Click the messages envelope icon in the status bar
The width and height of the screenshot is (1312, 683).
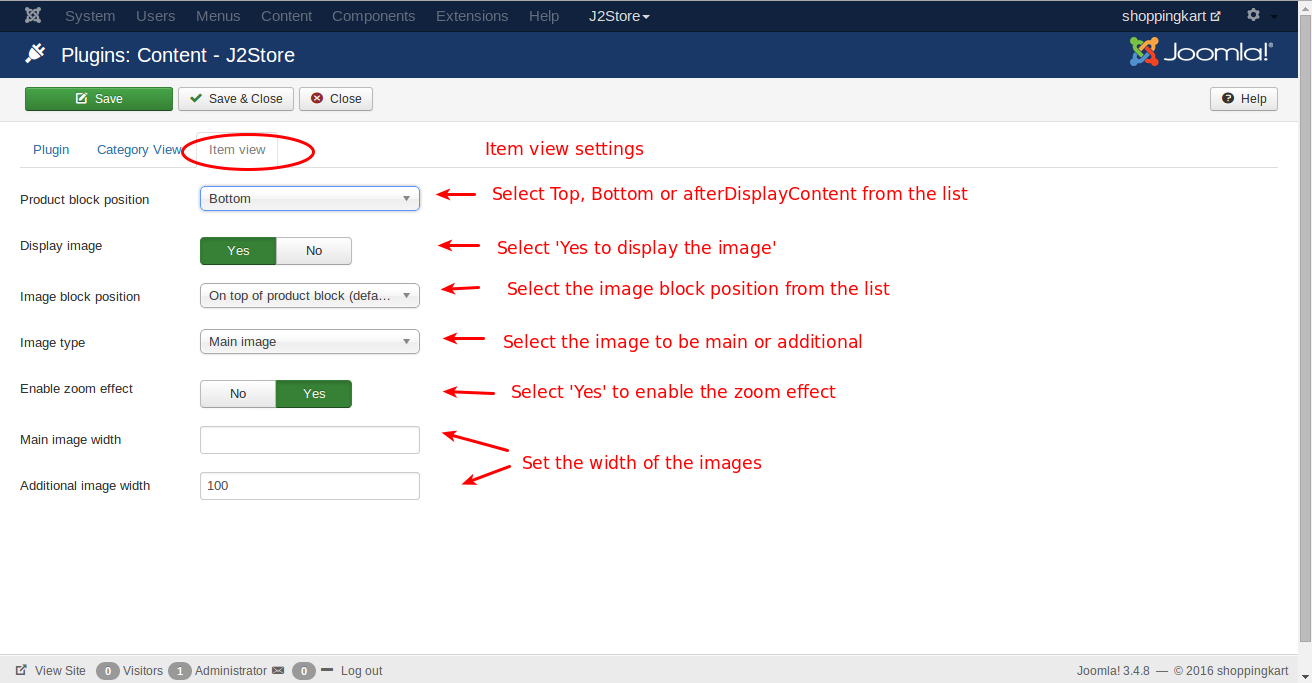point(278,670)
